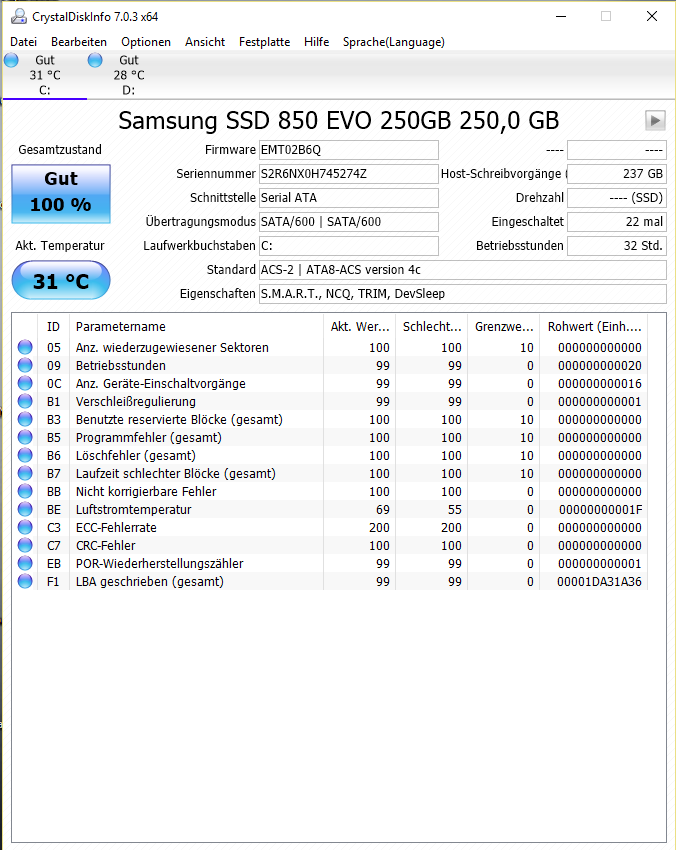The image size is (676, 850).
Task: Click the Laufwerkbuchstaben field C:
Action: 349,245
